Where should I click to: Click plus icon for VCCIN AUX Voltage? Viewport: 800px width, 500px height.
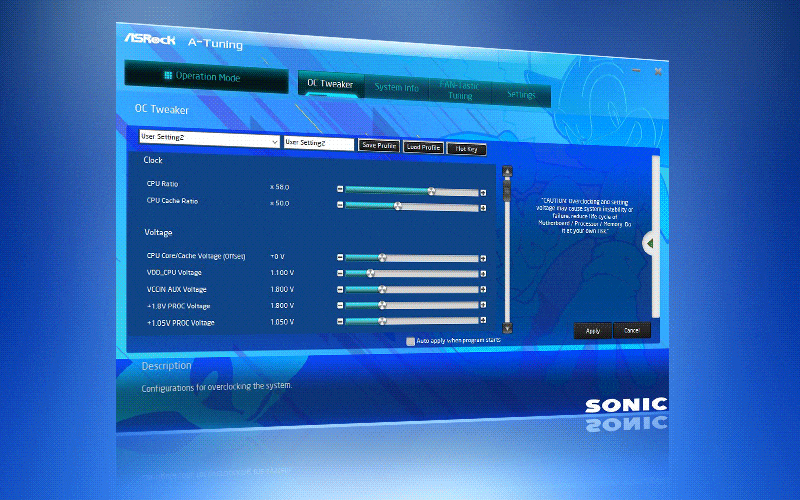tap(484, 290)
